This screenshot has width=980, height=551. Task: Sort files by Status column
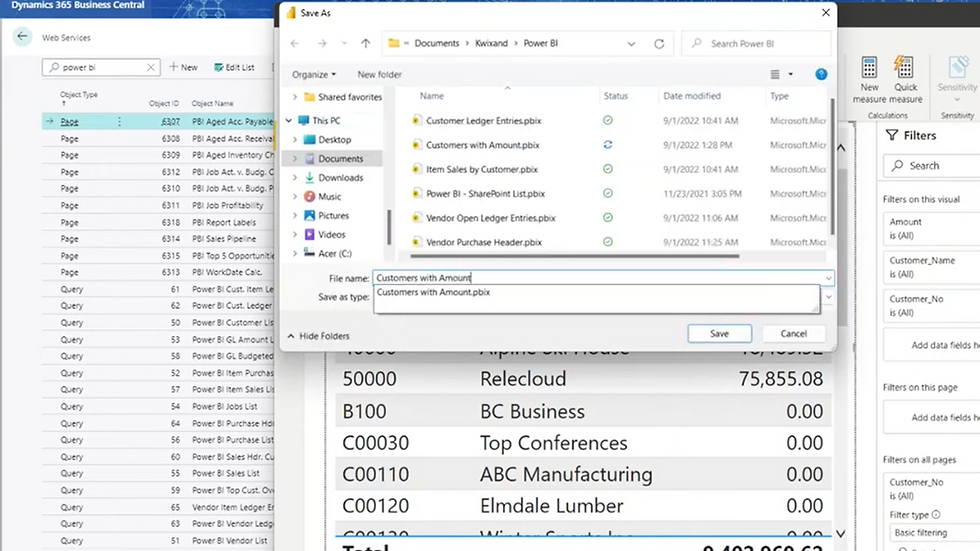click(616, 96)
